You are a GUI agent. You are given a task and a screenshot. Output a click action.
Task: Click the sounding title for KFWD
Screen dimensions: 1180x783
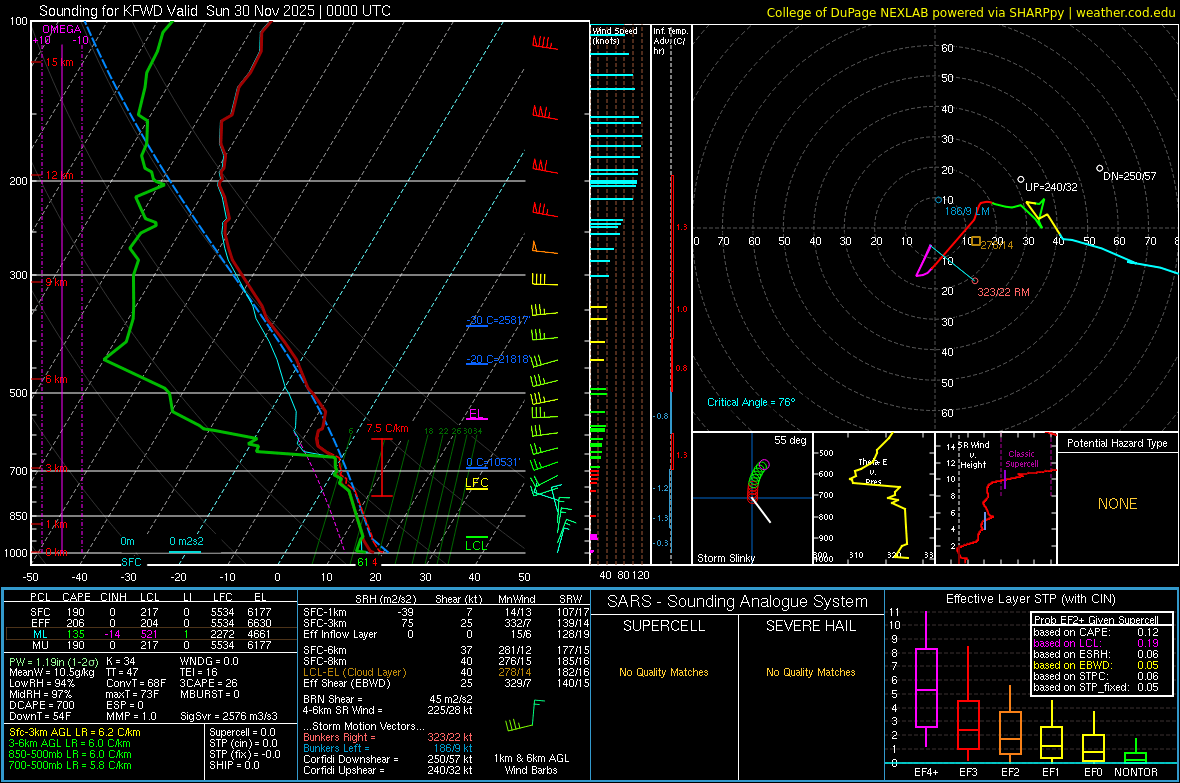[x=214, y=11]
